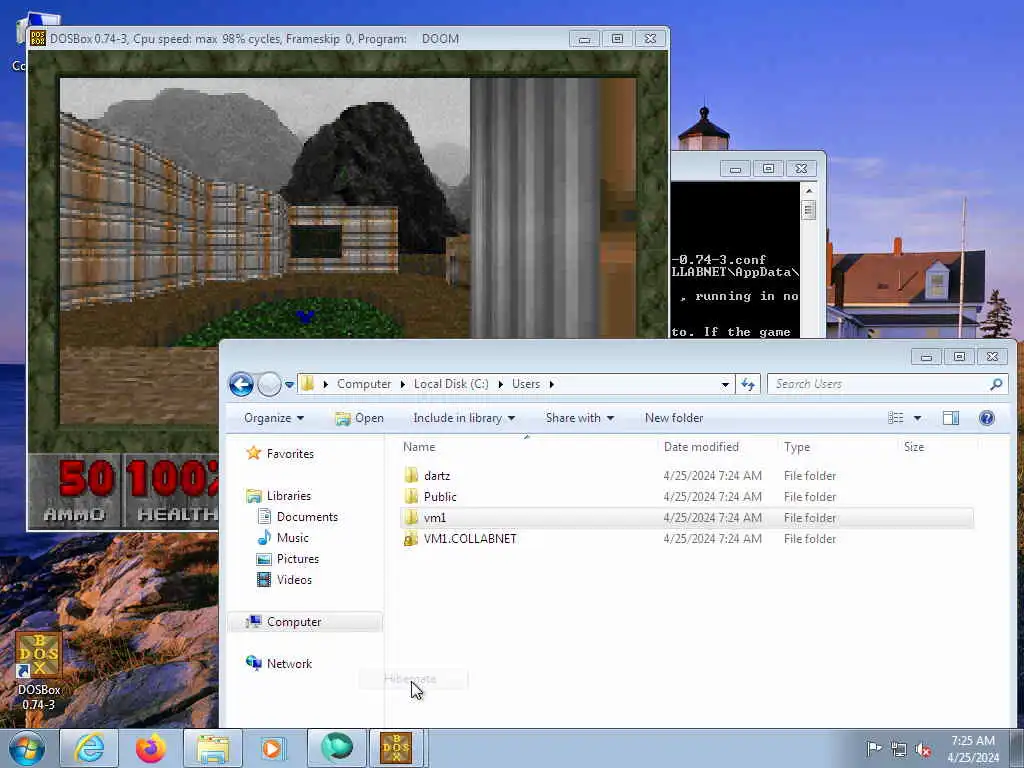Expand the arrow after Users breadcrumb
Image resolution: width=1024 pixels, height=768 pixels.
pos(552,384)
